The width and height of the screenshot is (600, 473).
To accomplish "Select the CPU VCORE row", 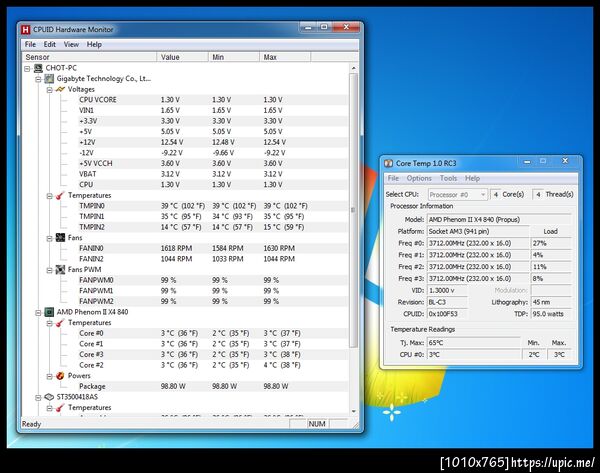I will coord(213,100).
